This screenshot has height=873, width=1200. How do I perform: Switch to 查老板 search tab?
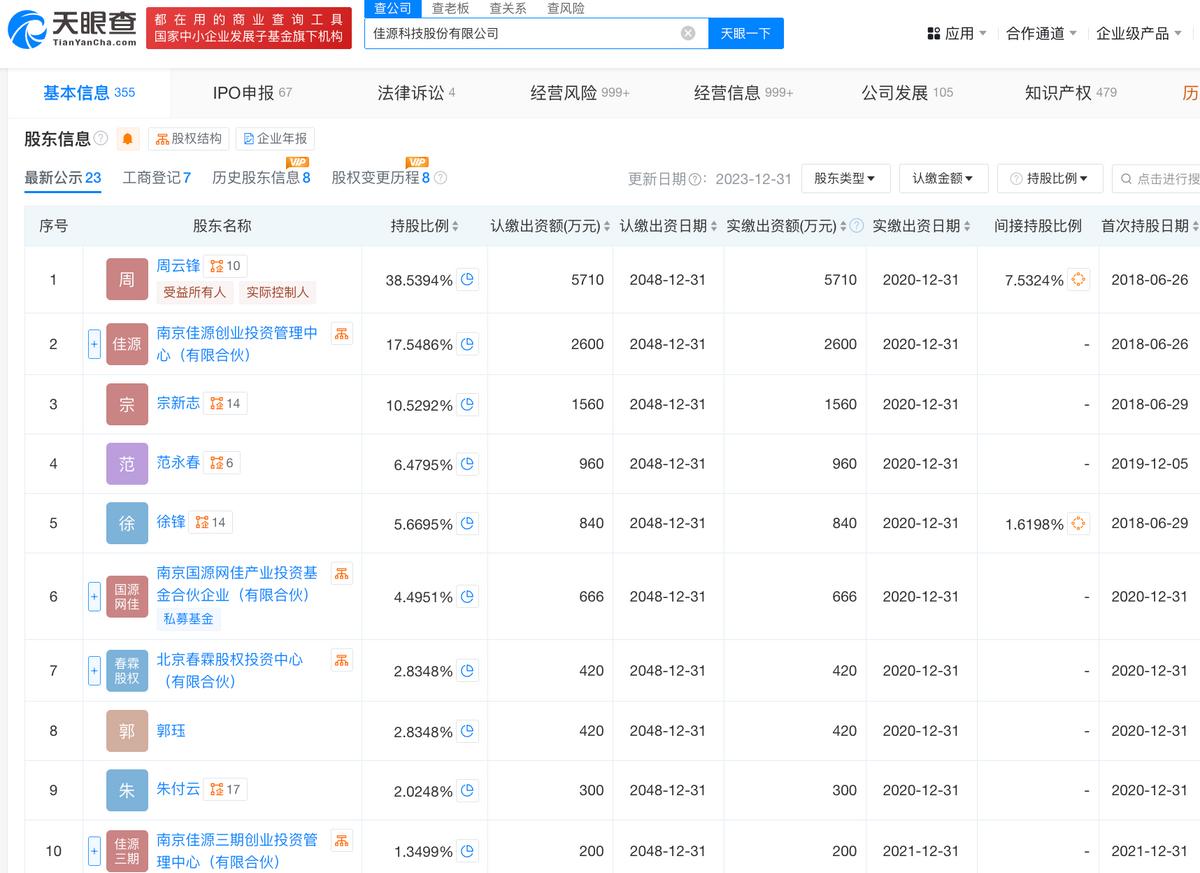click(450, 8)
